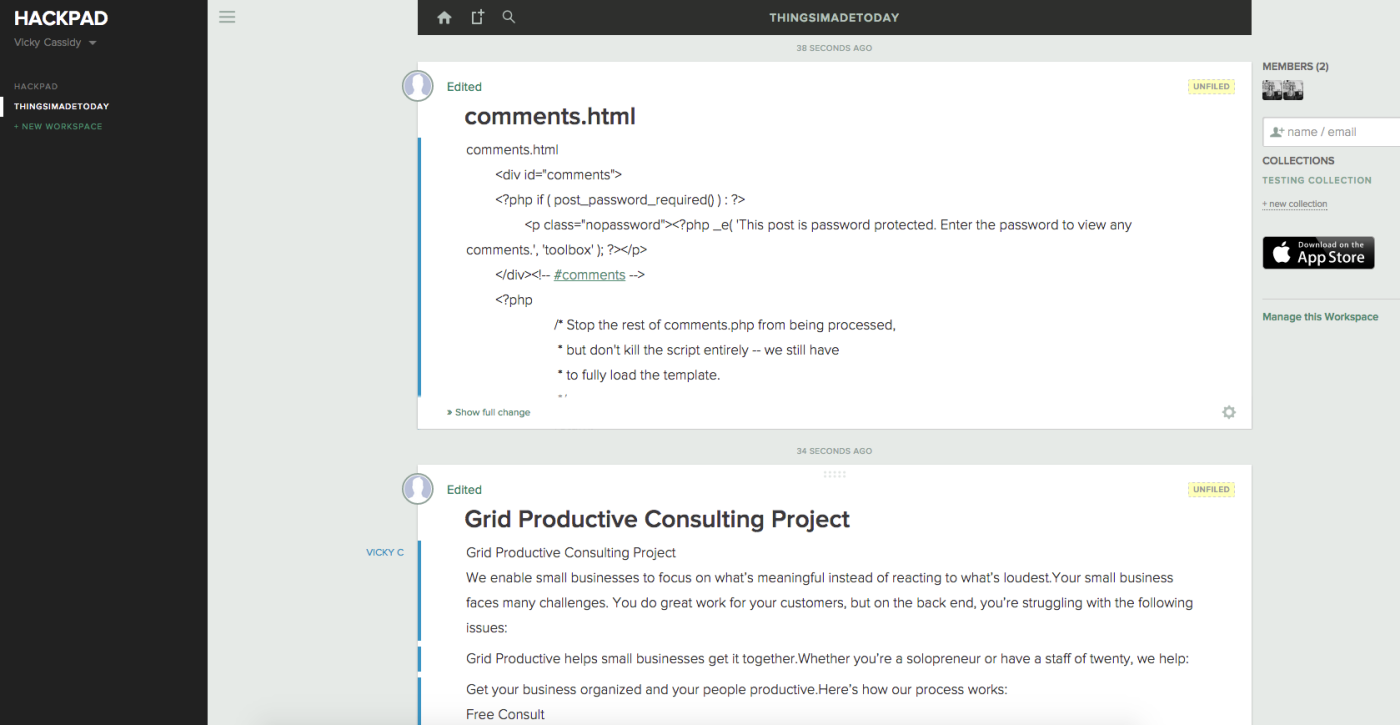This screenshot has height=725, width=1400.
Task: Open search with the magnifier icon
Action: [x=509, y=17]
